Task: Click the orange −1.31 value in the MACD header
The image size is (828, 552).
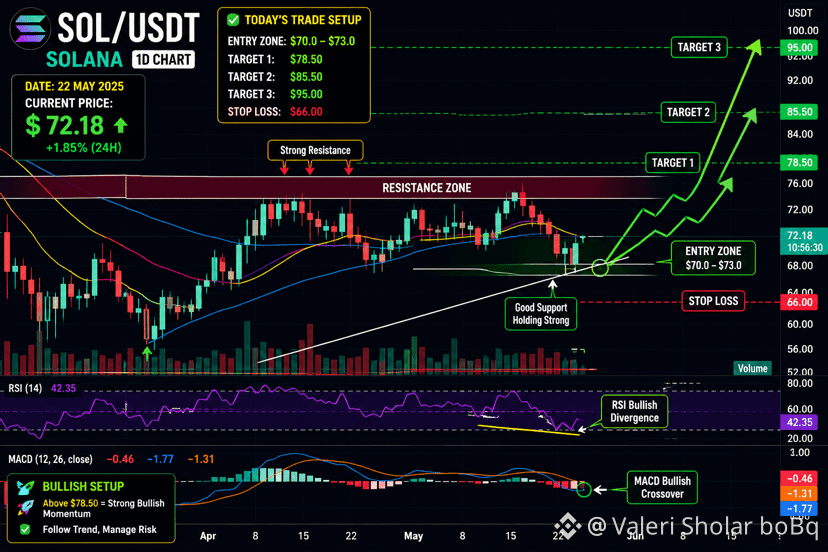Action: (x=201, y=459)
